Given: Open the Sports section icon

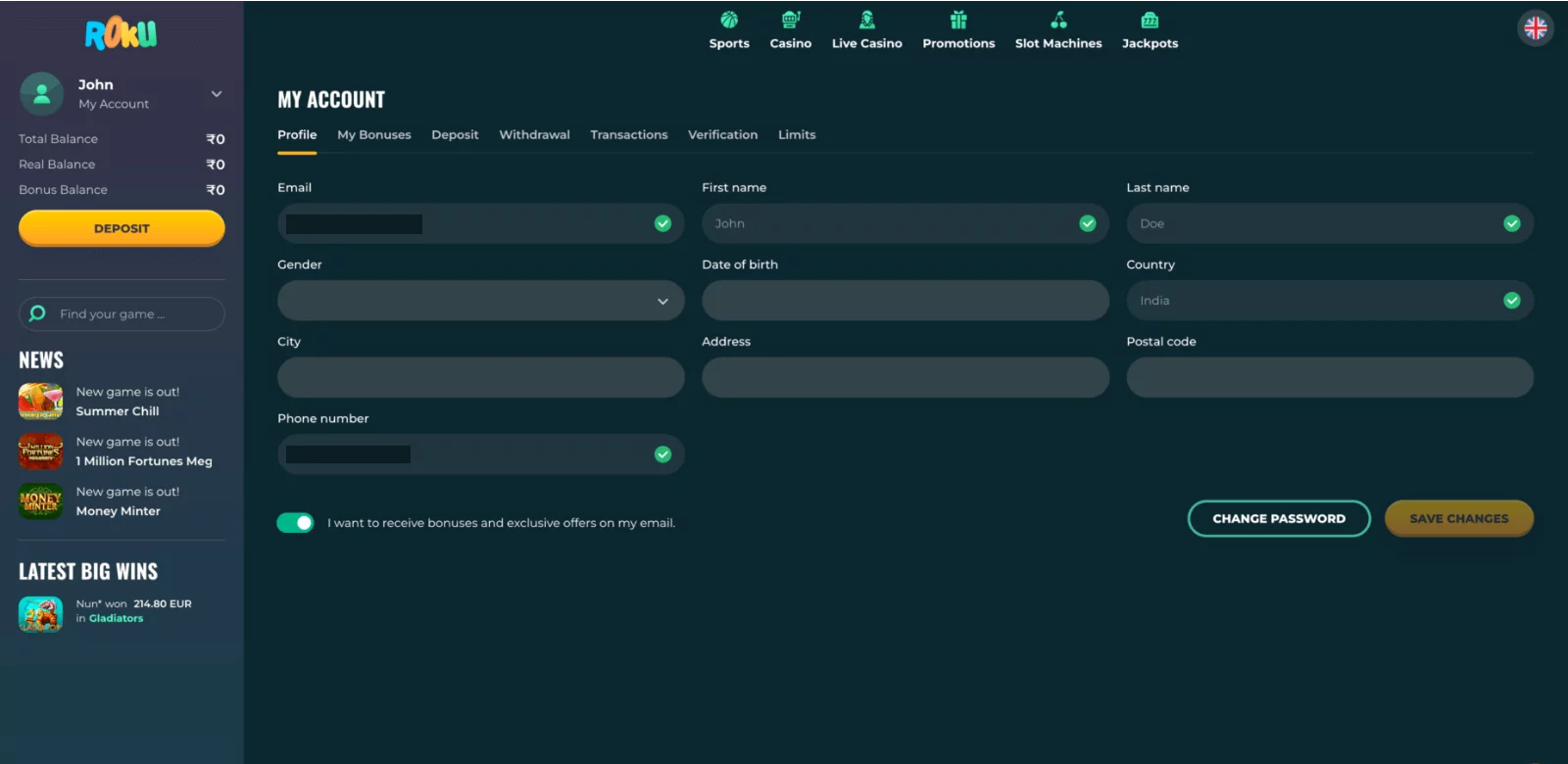Looking at the screenshot, I should (729, 20).
